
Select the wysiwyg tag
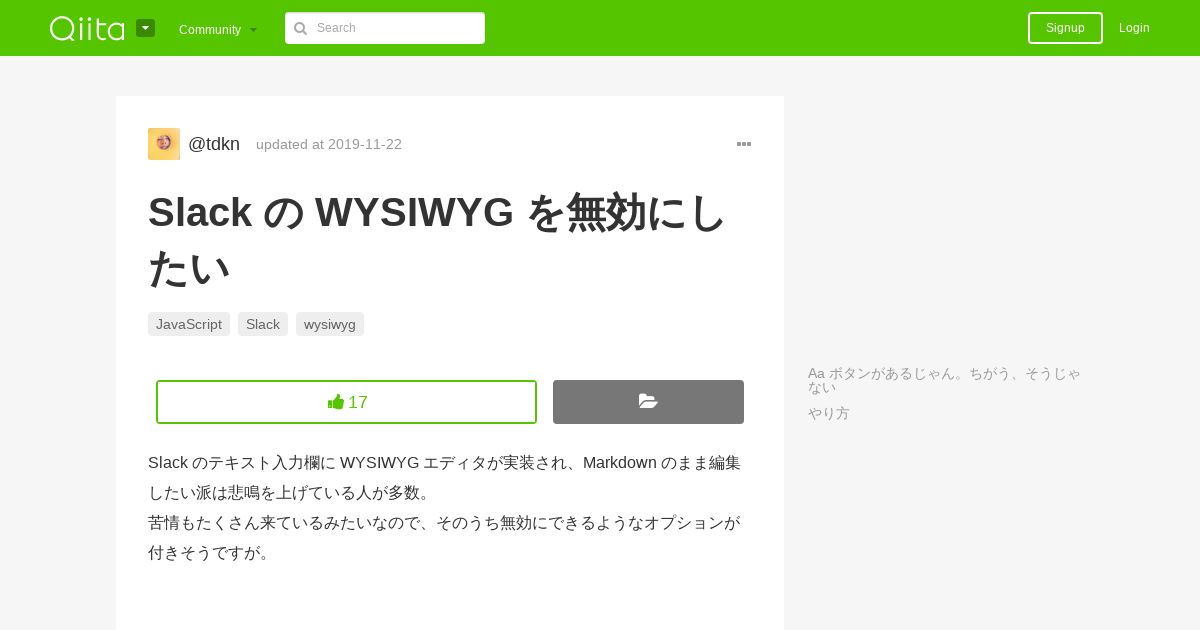coord(330,324)
